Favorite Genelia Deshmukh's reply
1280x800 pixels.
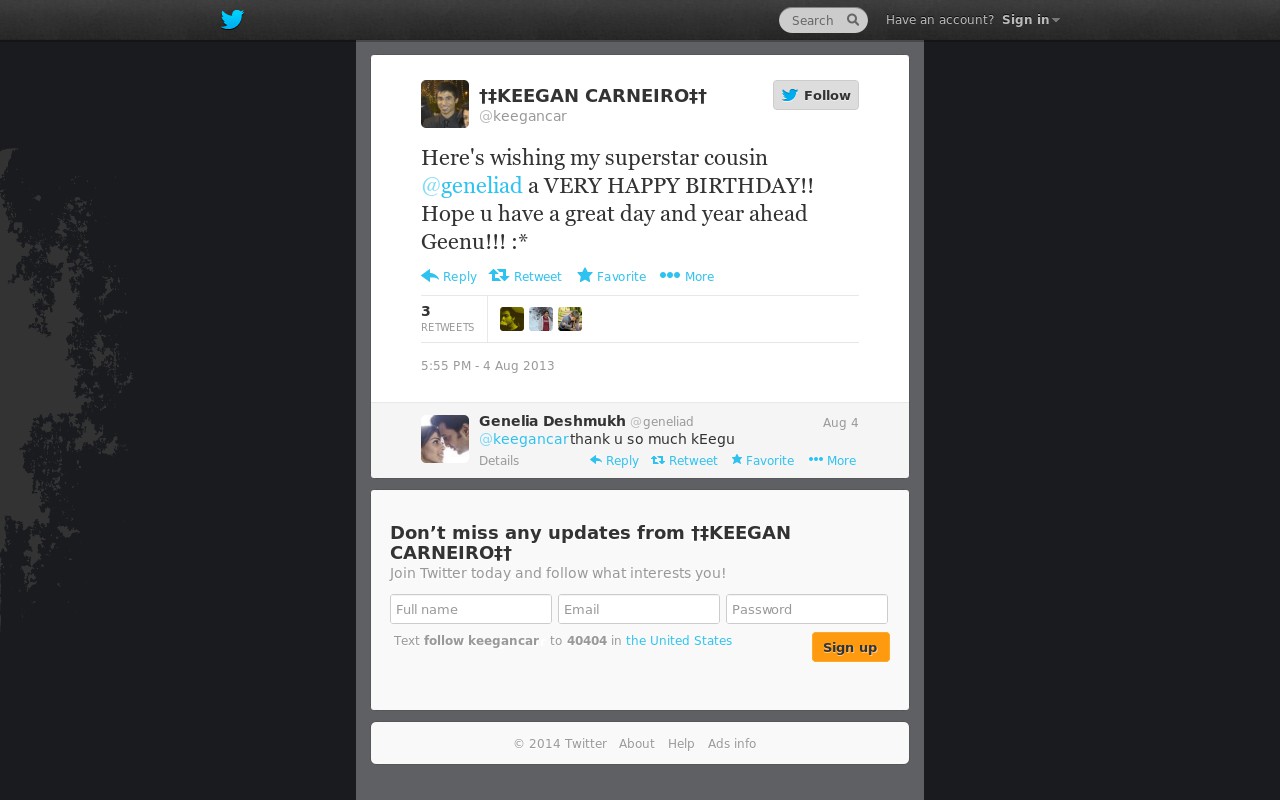762,461
